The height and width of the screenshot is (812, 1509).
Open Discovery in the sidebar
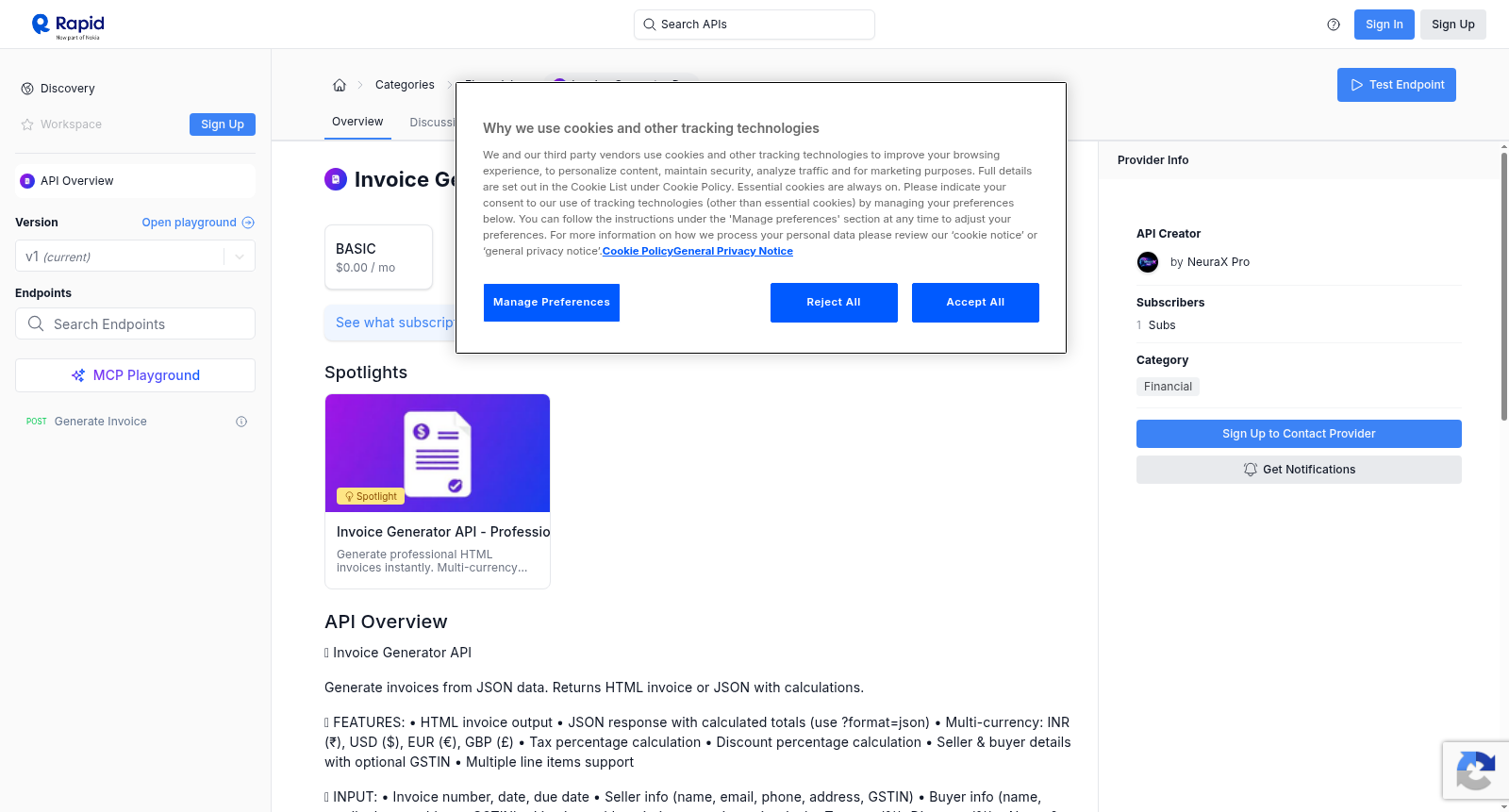click(x=68, y=89)
